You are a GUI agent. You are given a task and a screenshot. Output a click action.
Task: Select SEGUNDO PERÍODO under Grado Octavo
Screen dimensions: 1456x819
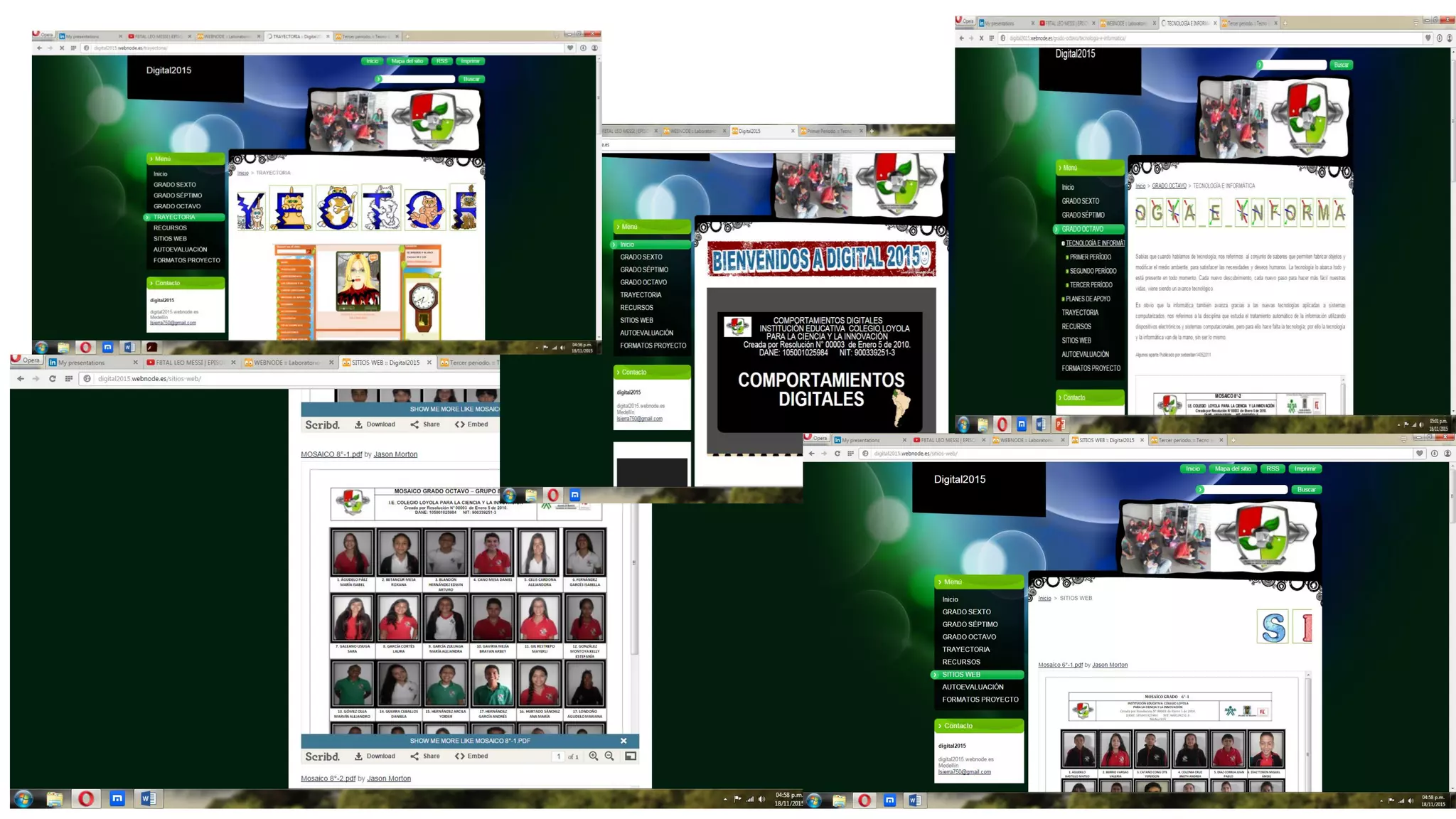tap(1092, 272)
